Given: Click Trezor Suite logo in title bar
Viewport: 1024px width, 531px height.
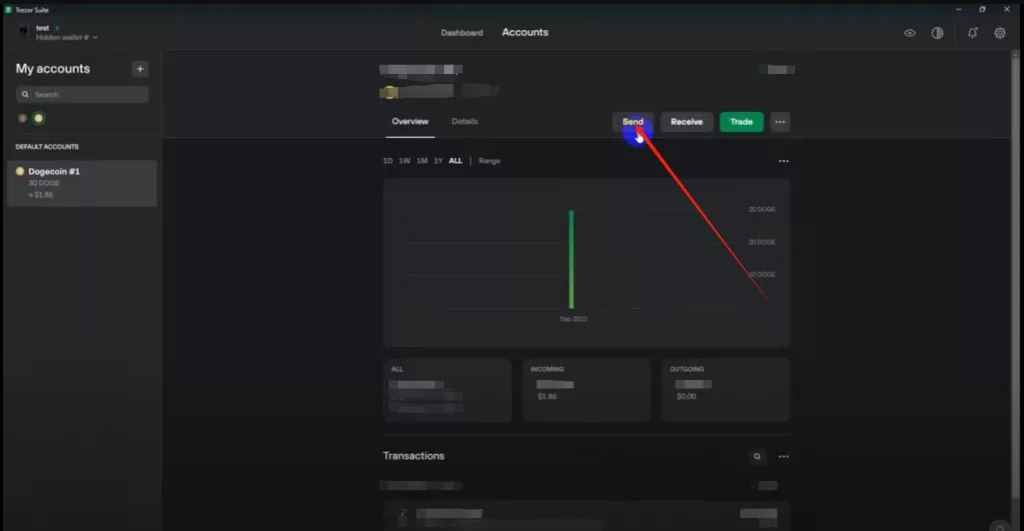Looking at the screenshot, I should 8,10.
